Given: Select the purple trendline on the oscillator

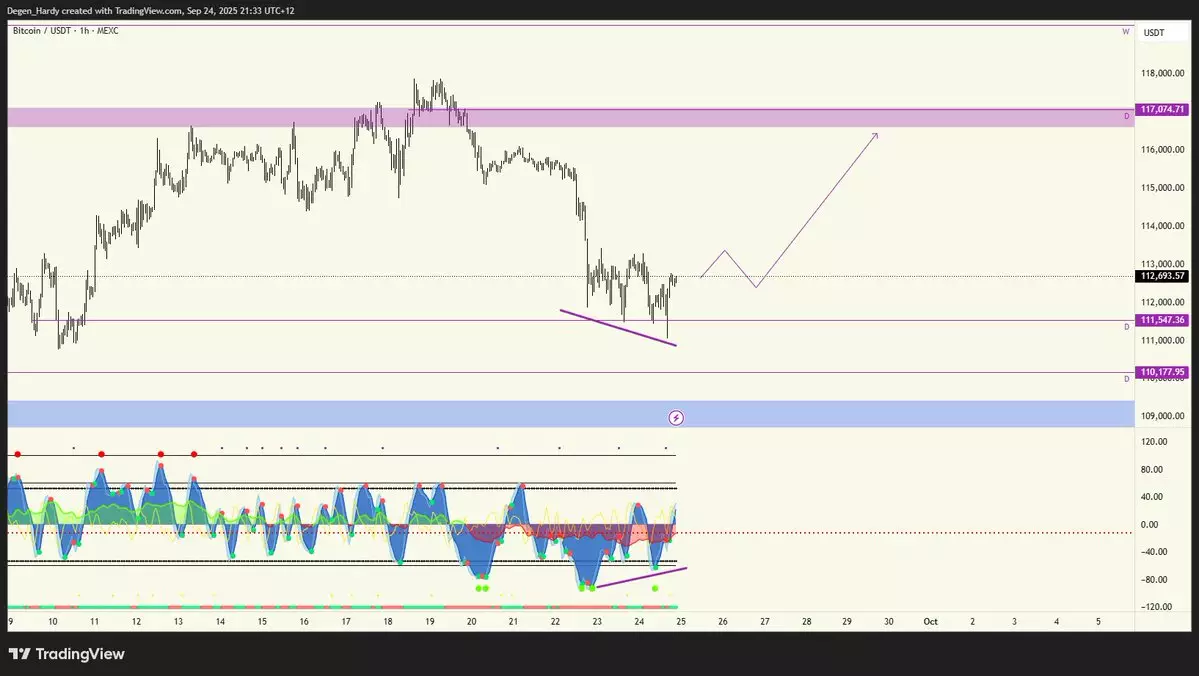Looking at the screenshot, I should (x=640, y=576).
